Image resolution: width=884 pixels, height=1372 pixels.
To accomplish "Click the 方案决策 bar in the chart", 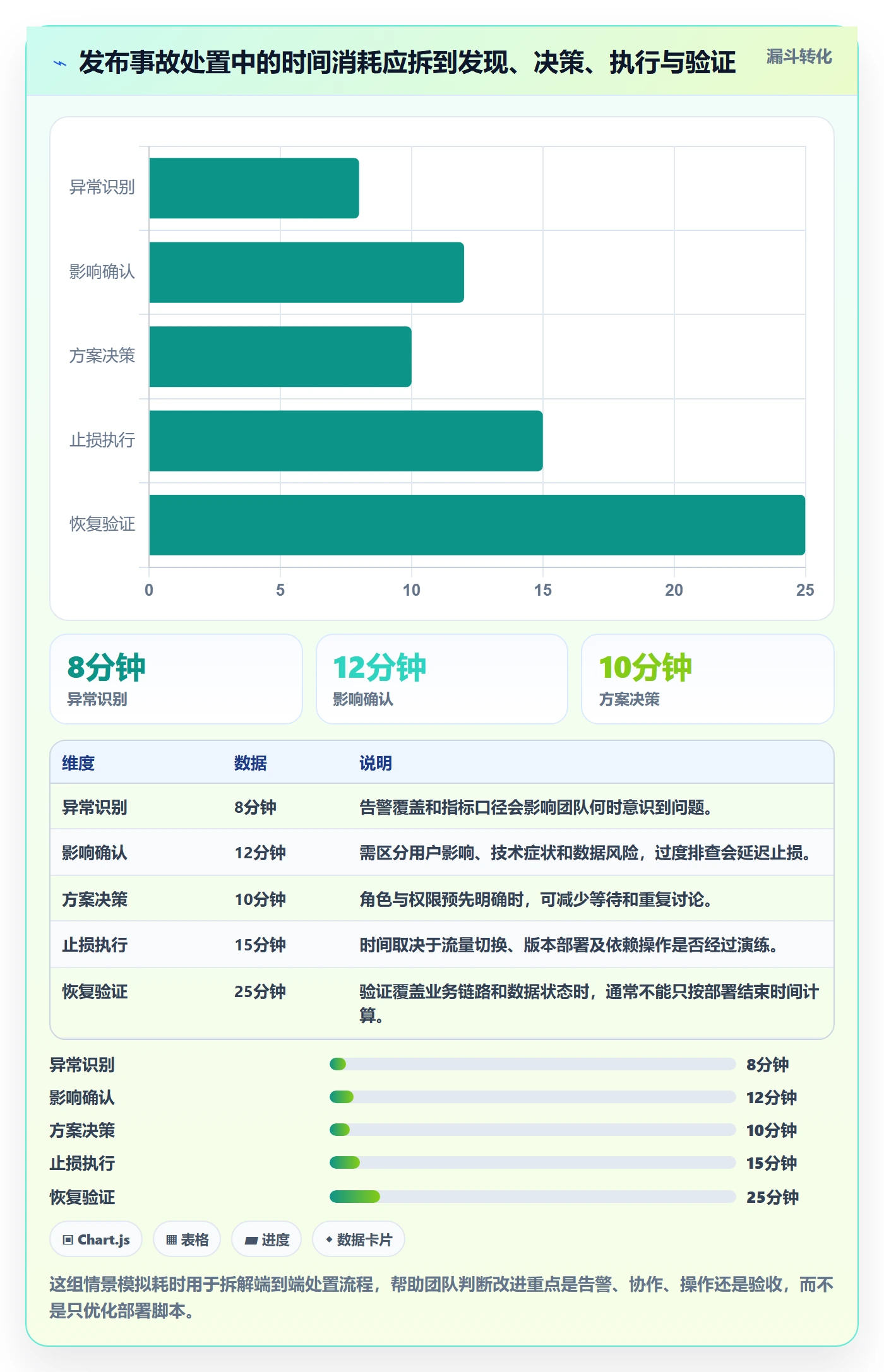I will 280,357.
